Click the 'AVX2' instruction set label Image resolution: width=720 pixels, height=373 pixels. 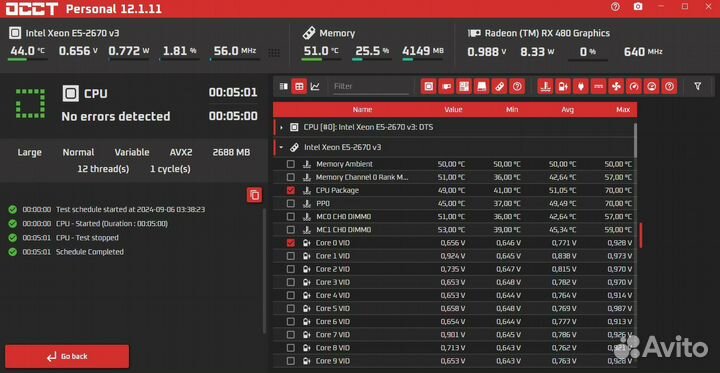[x=181, y=152]
